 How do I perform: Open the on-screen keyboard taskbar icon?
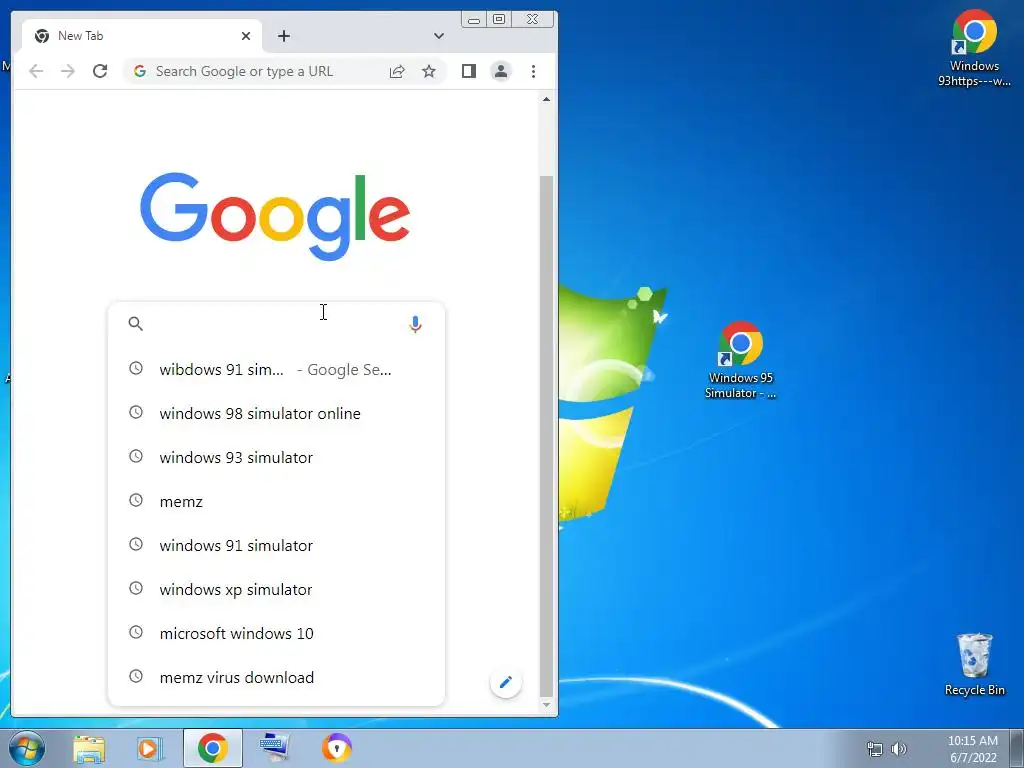pyautogui.click(x=274, y=748)
